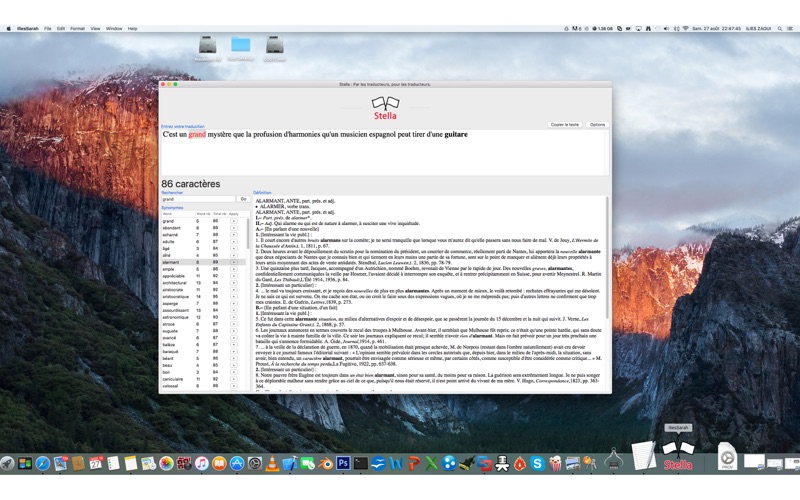This screenshot has width=800, height=500.
Task: Select the synonym row 'appréciable'
Action: (x=203, y=276)
